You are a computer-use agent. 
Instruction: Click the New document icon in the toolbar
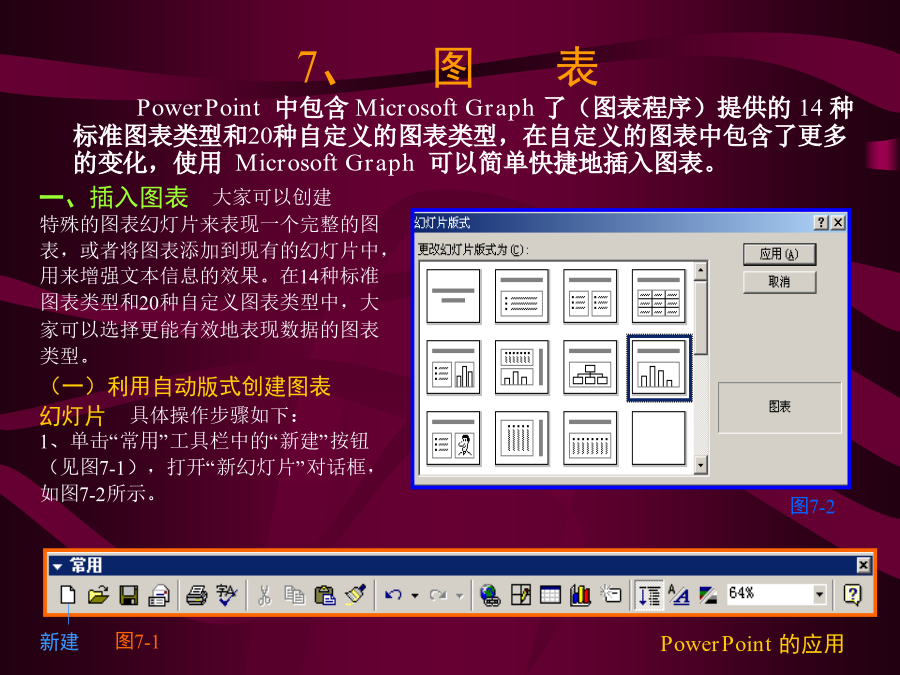click(68, 595)
